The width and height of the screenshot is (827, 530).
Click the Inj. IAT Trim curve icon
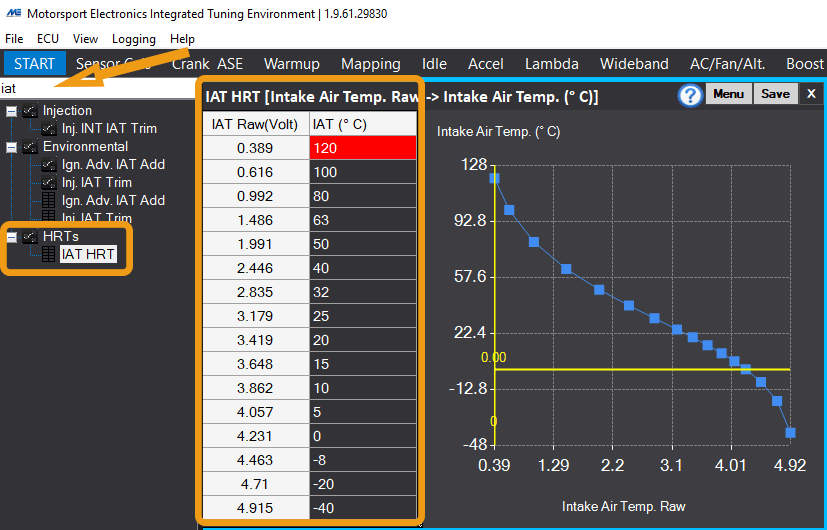(x=49, y=182)
